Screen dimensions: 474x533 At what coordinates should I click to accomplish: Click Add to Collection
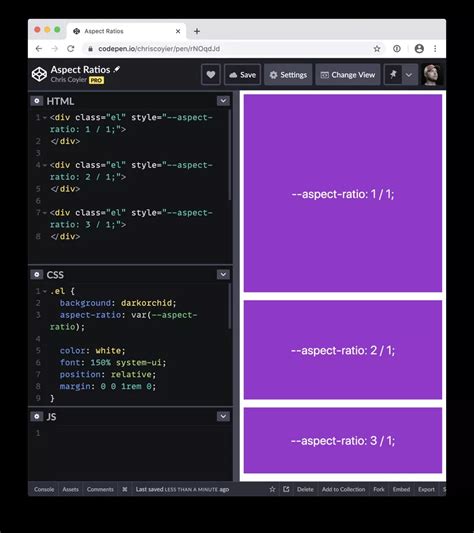[x=343, y=489]
